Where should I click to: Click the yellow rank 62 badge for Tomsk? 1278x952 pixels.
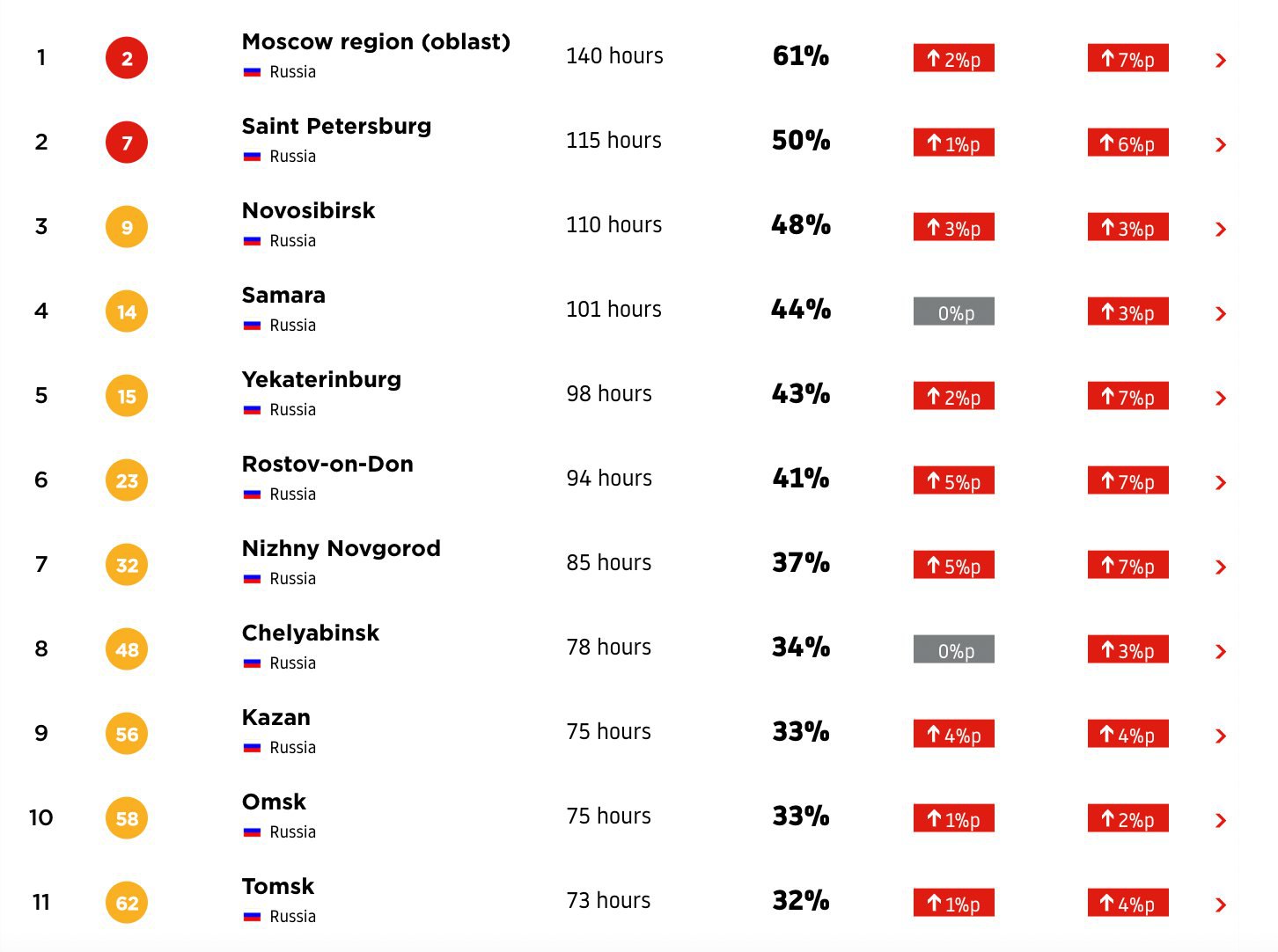pos(127,903)
